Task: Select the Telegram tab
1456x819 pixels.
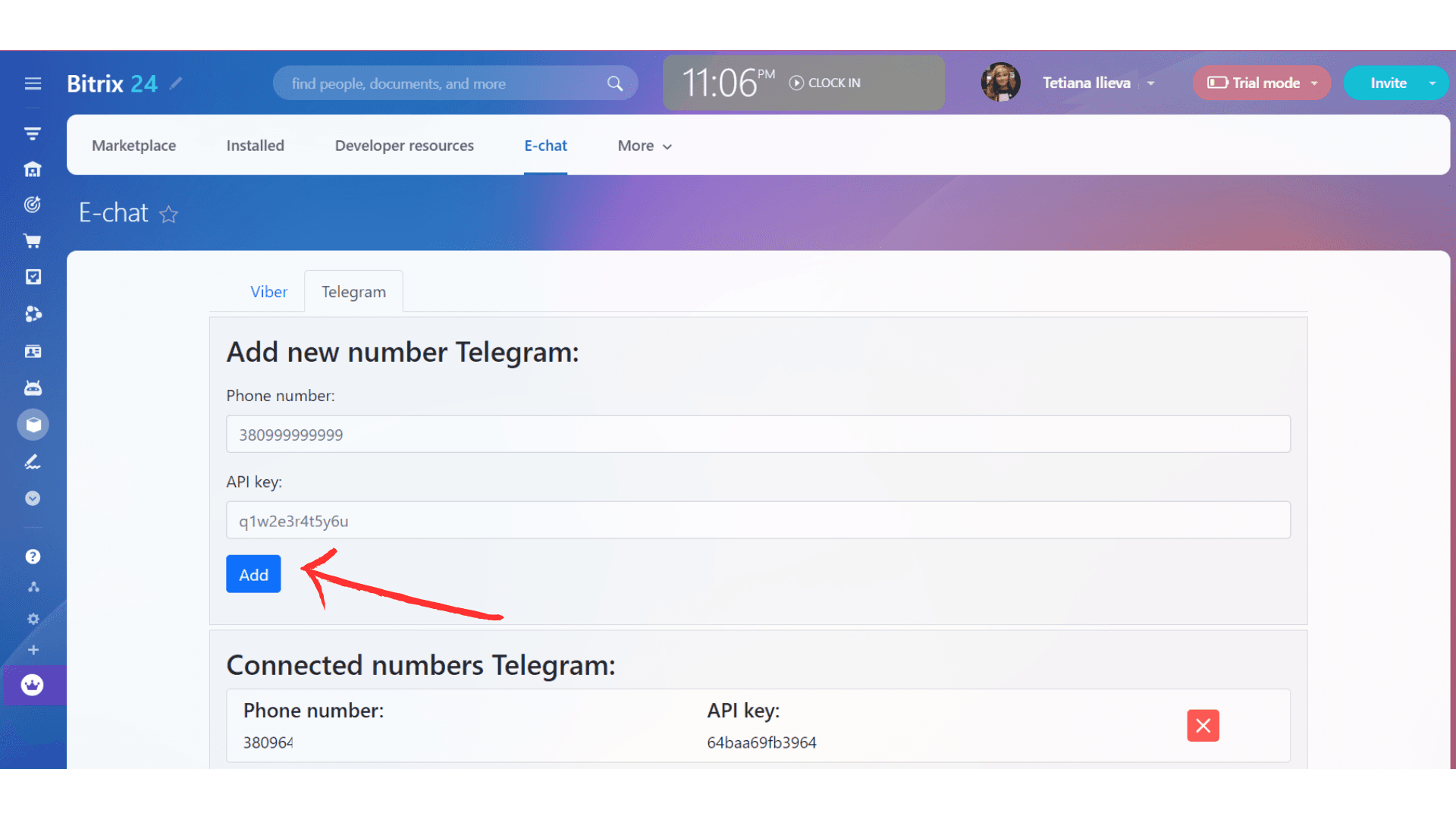Action: [353, 292]
